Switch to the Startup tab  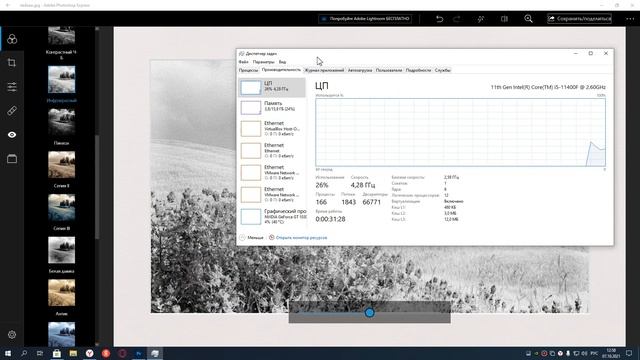pos(360,70)
